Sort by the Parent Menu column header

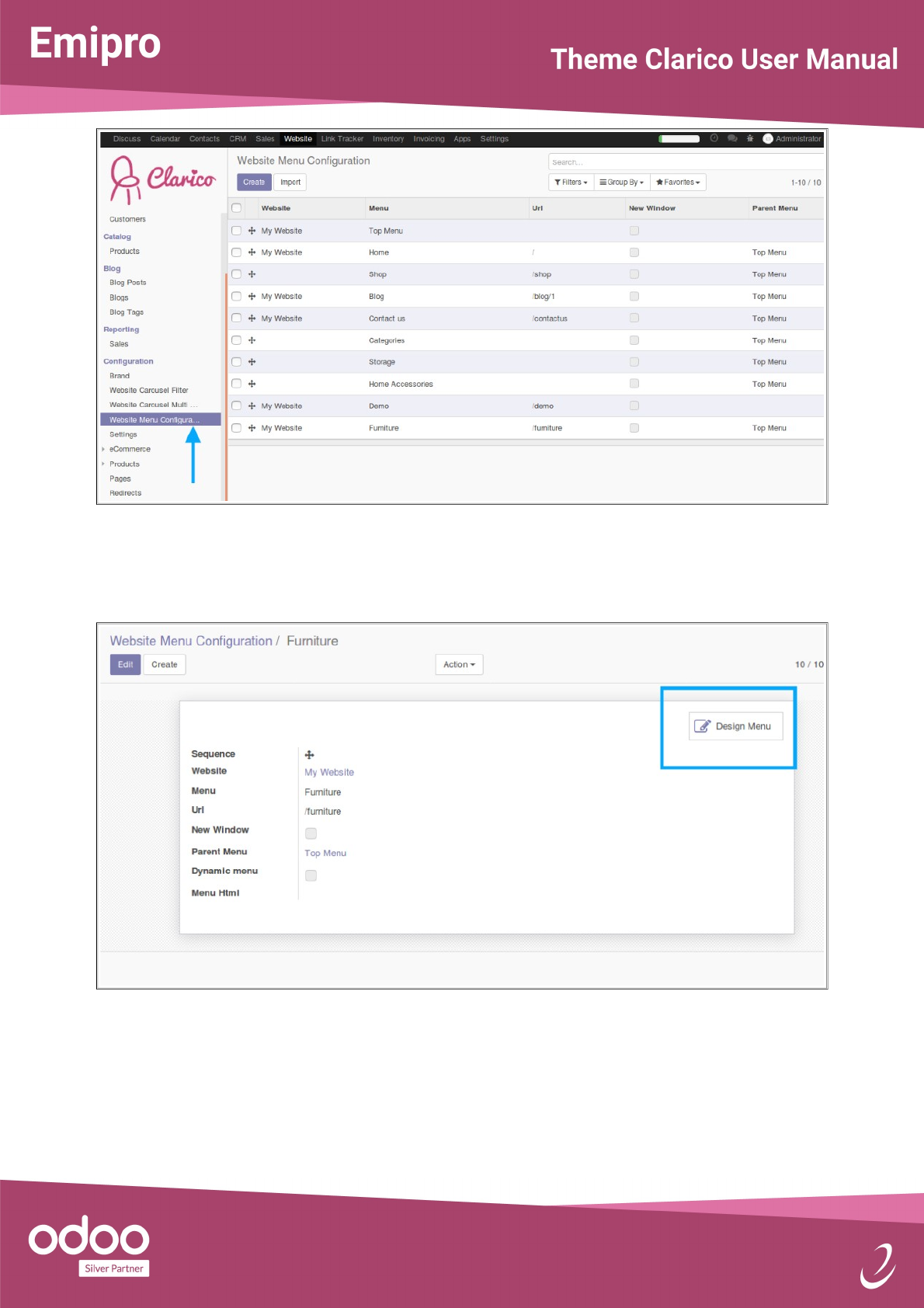775,208
